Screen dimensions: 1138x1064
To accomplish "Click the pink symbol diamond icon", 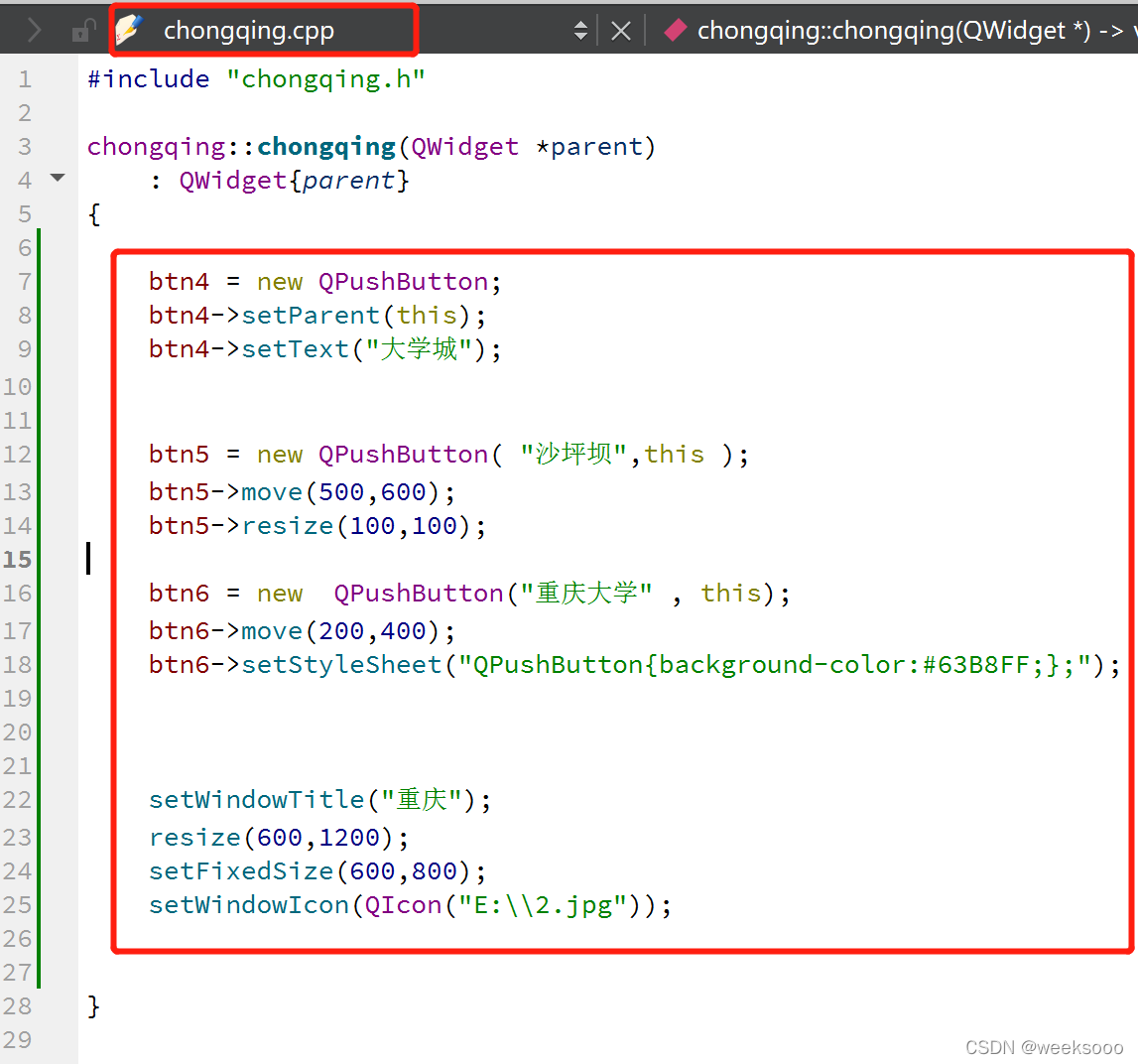I will coord(675,30).
